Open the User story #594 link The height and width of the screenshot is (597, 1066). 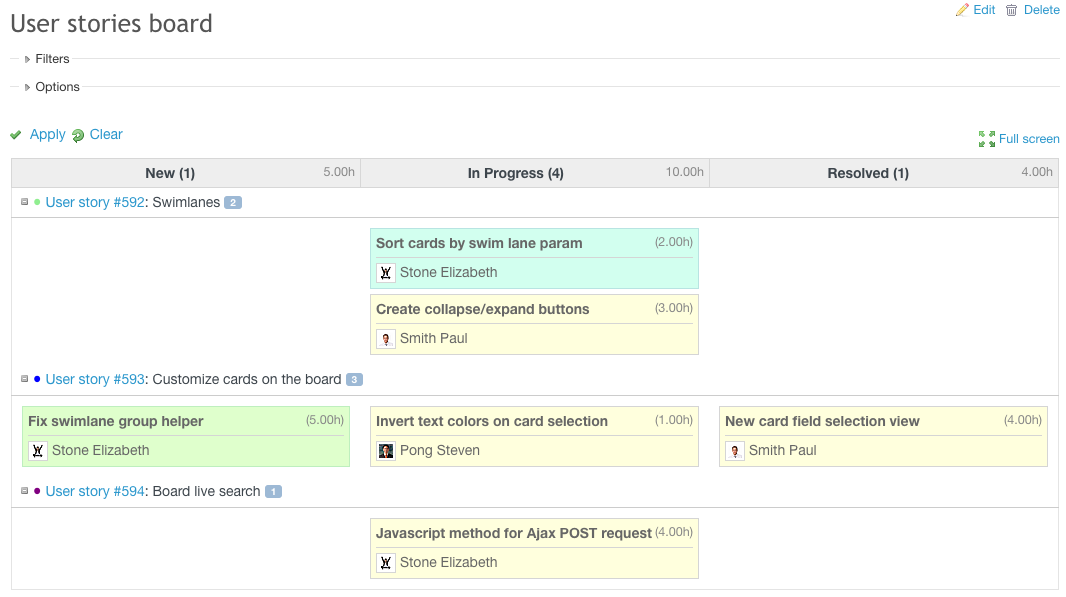(94, 491)
